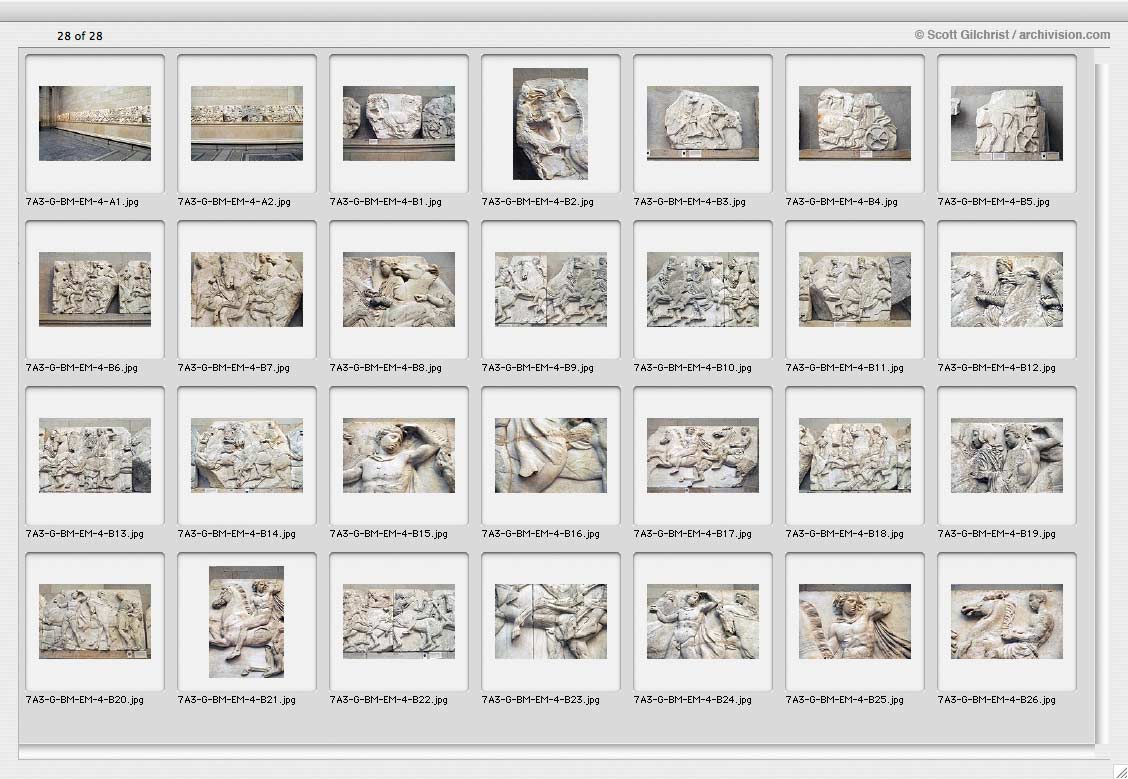Click file name 7A3-G-BM-EM-4-B10.jpg
Viewport: 1128px width, 779px height.
pyautogui.click(x=692, y=368)
